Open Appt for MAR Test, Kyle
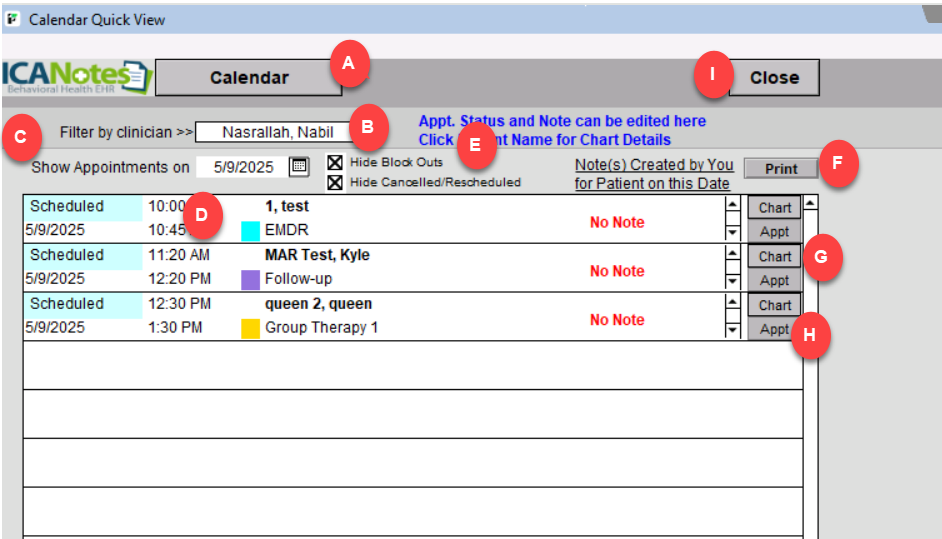This screenshot has height=539, width=942. coord(774,280)
